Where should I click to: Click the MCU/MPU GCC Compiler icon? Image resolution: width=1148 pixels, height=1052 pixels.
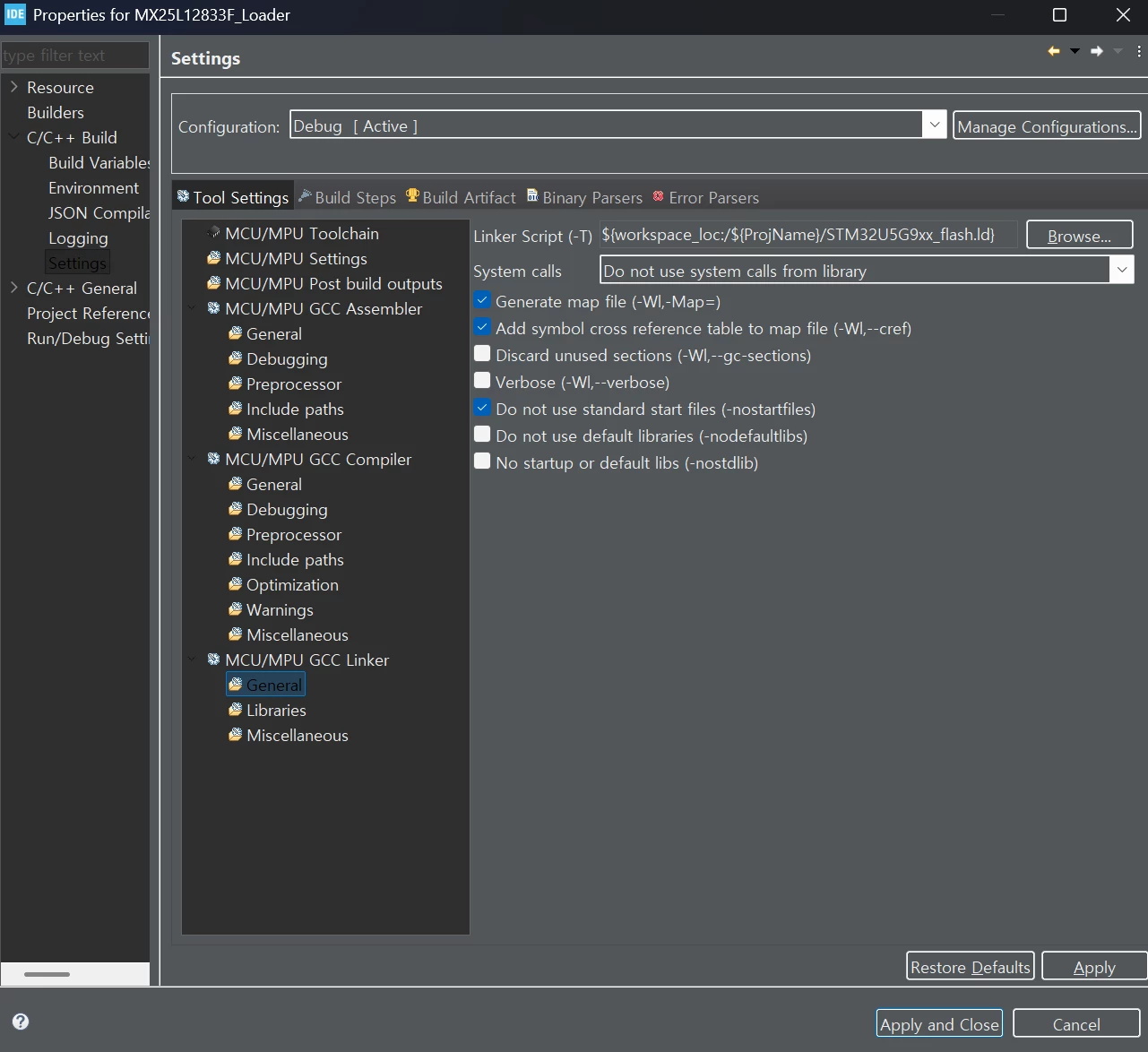(x=213, y=459)
